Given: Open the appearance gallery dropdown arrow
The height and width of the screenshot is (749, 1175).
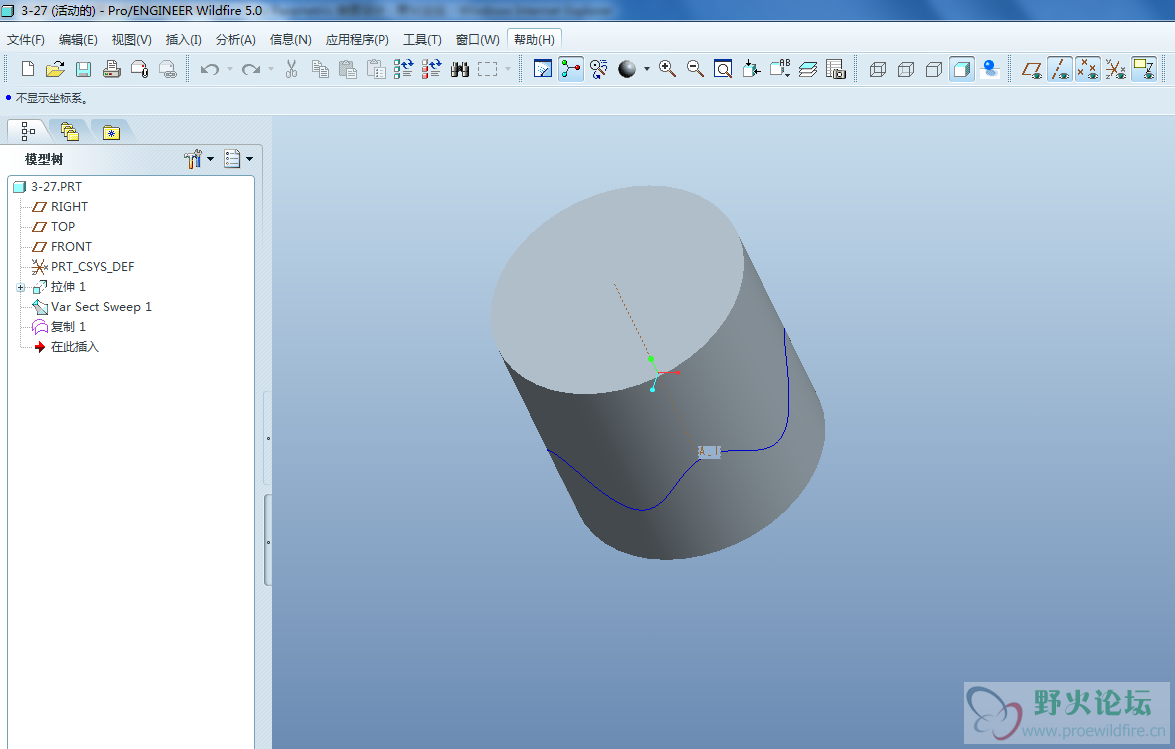Looking at the screenshot, I should point(647,70).
